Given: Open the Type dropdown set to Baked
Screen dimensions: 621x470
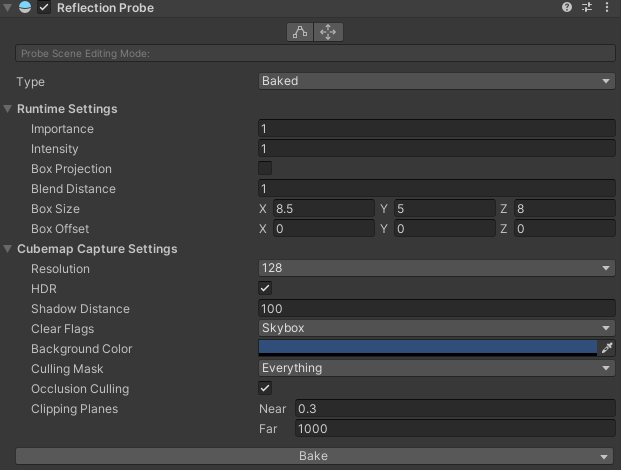Looking at the screenshot, I should pos(436,81).
